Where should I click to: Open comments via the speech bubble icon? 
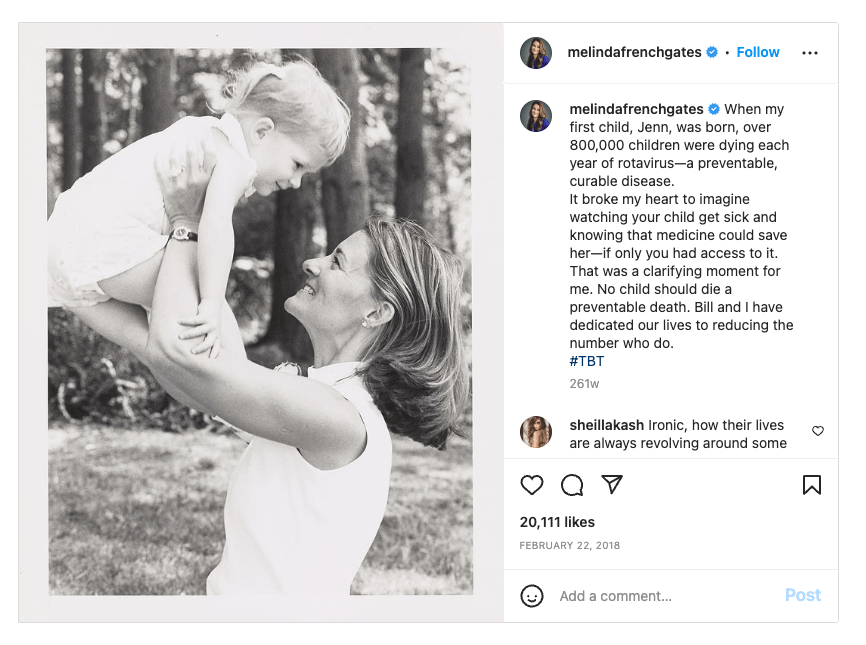click(x=572, y=485)
